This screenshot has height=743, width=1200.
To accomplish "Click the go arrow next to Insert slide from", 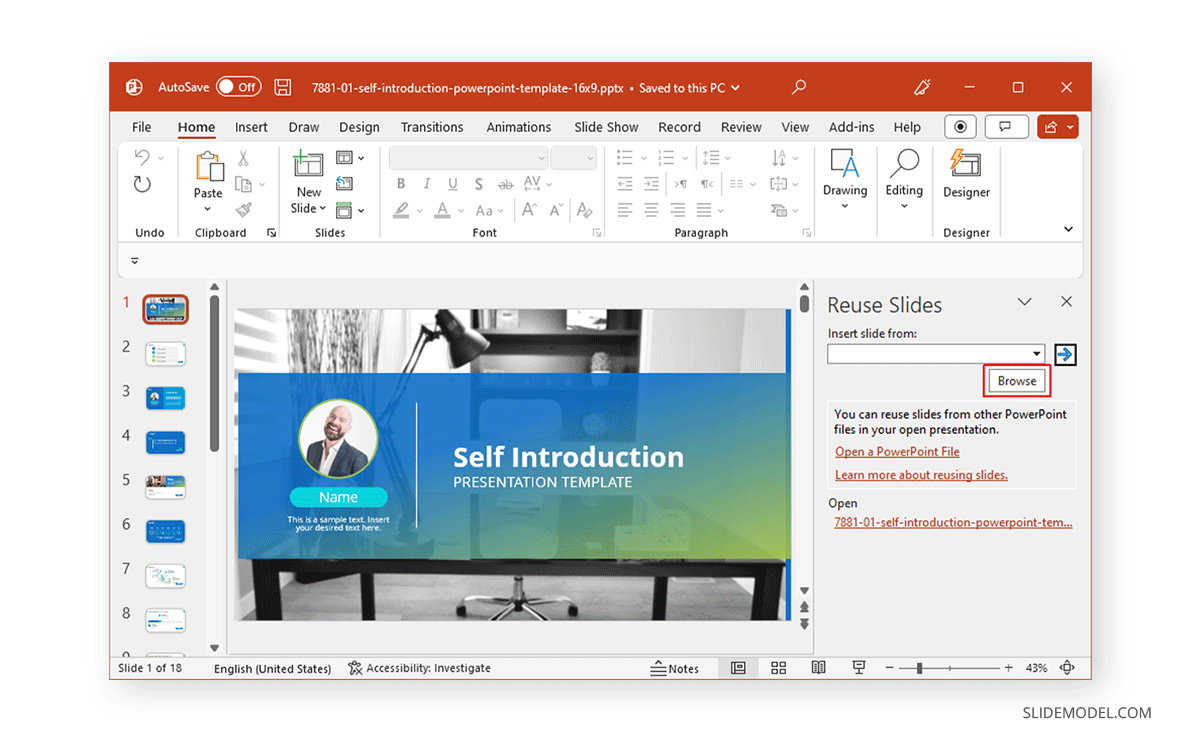I will [x=1065, y=354].
